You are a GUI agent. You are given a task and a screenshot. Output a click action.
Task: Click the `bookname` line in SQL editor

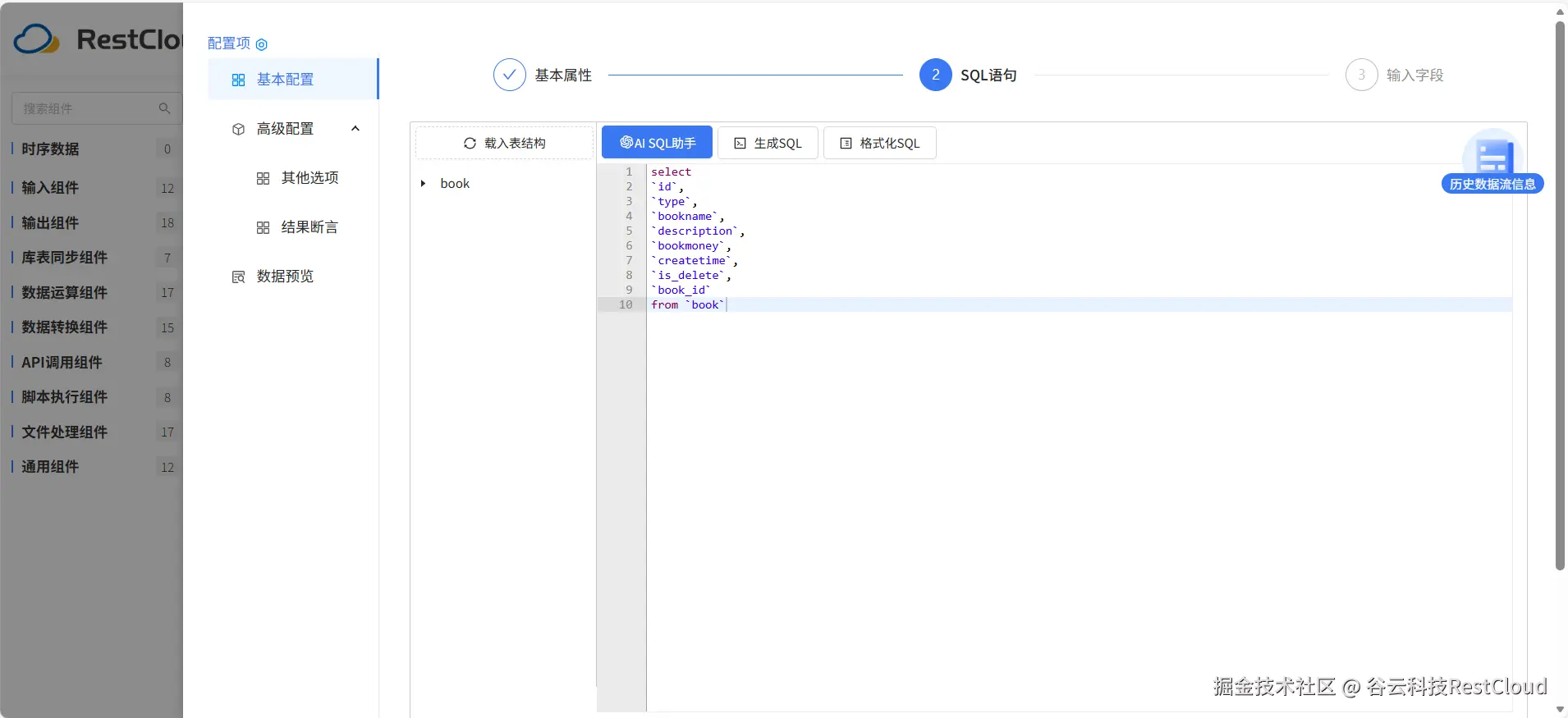688,216
